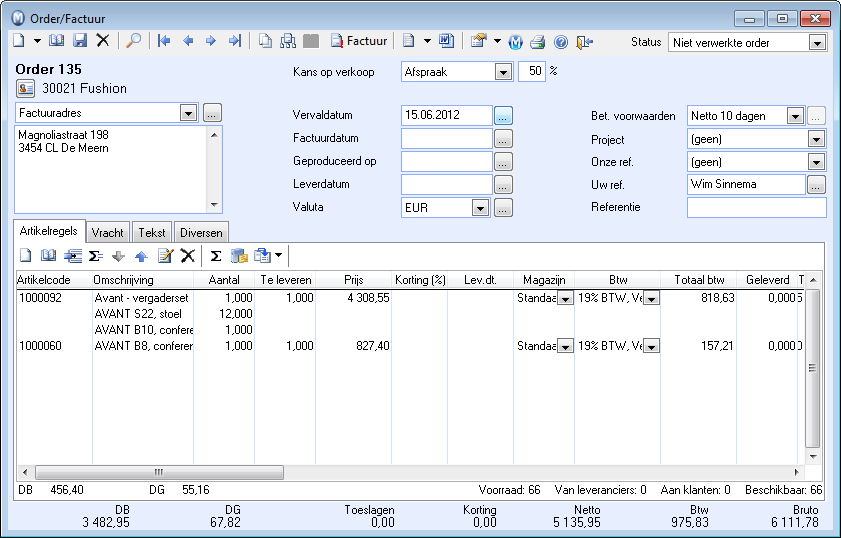This screenshot has width=841, height=538.
Task: Move article line up with blue arrow
Action: tap(141, 256)
